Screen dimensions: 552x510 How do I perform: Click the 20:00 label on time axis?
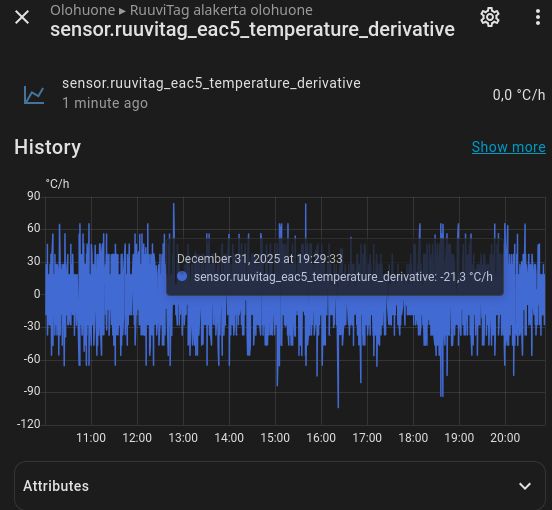coord(505,438)
